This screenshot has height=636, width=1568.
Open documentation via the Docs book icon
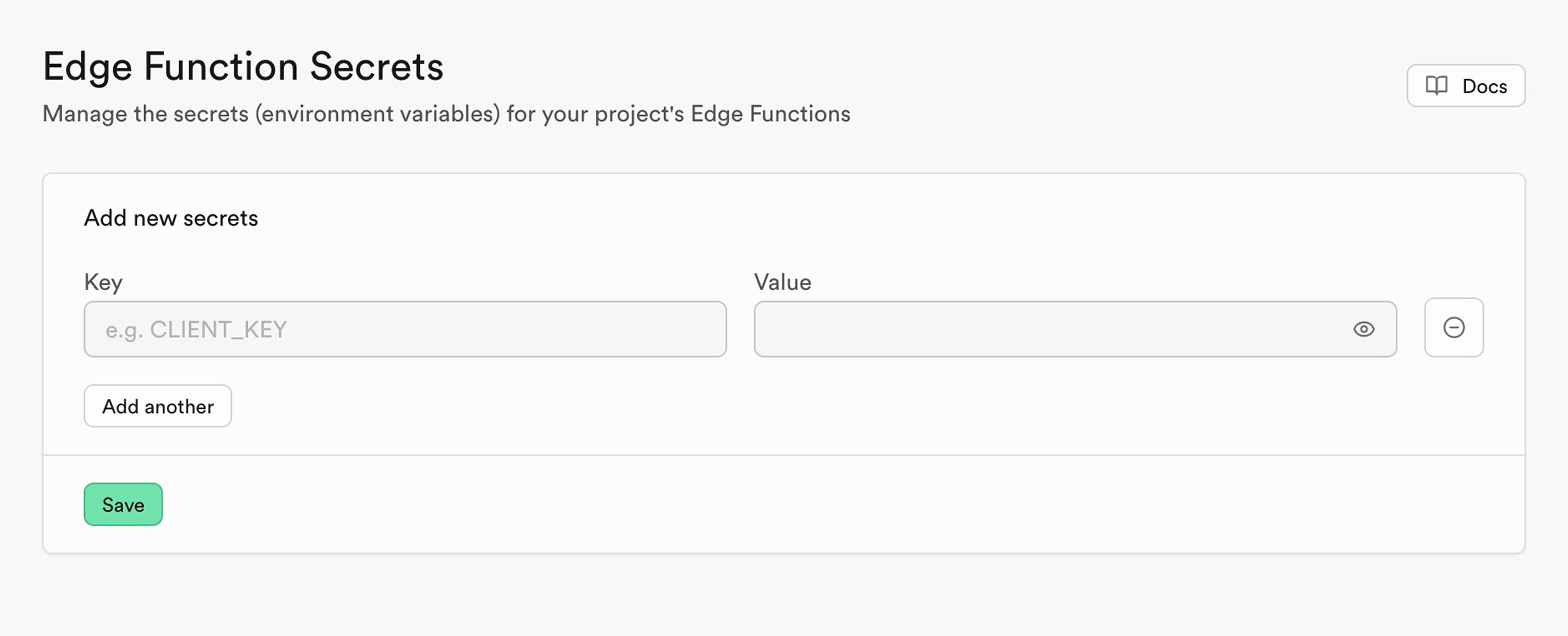pos(1436,86)
